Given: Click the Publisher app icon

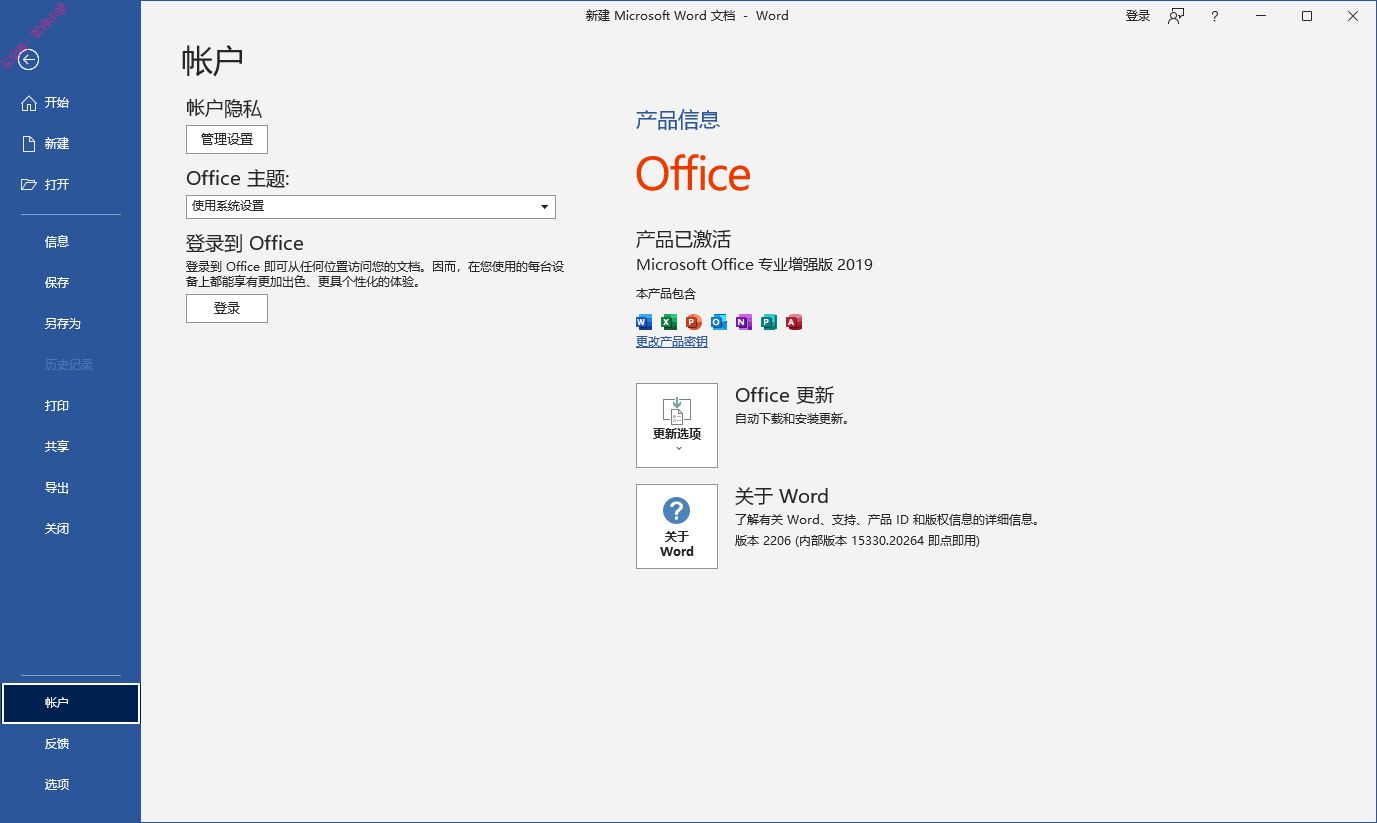Looking at the screenshot, I should [x=769, y=322].
